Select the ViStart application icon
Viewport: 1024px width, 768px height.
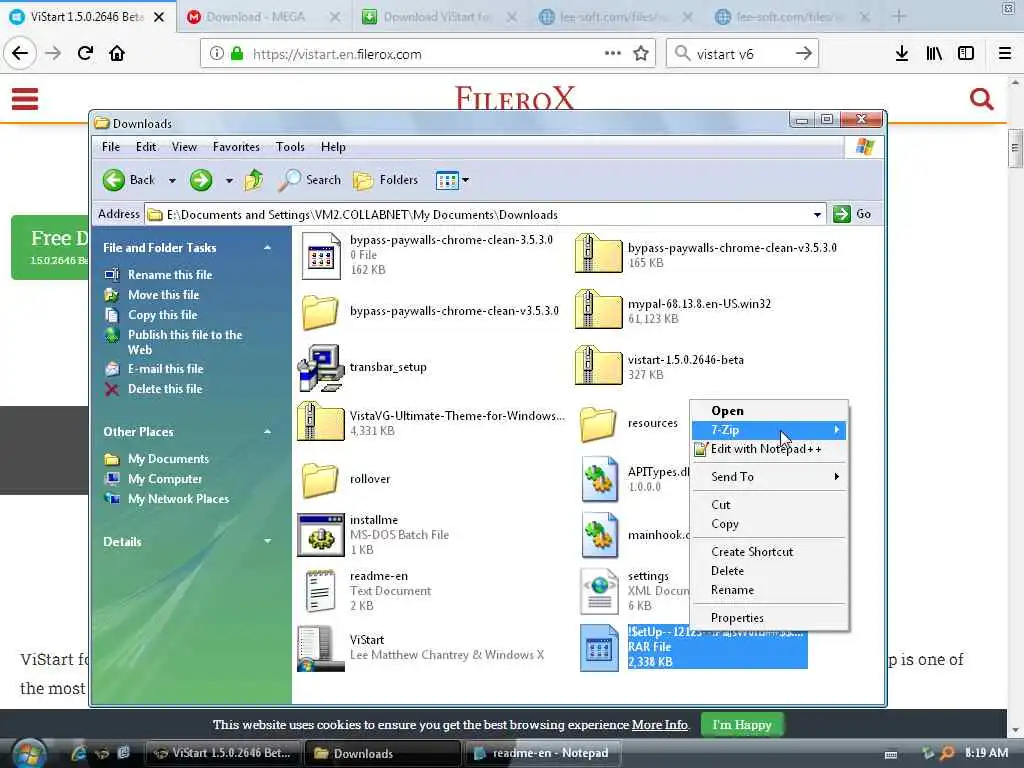pos(321,648)
